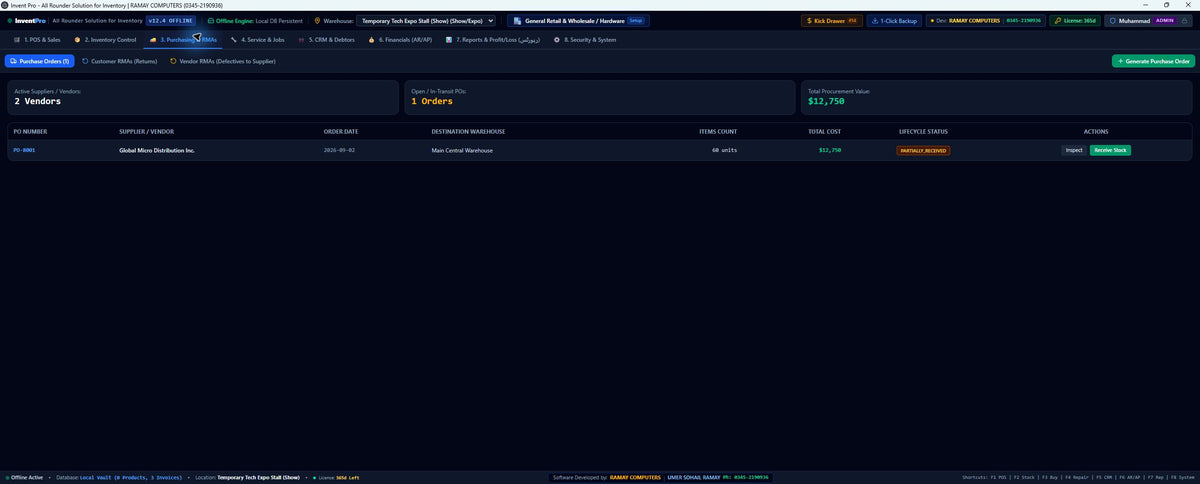Click the shield icon beside Muhammad
The width and height of the screenshot is (1200, 484).
[x=1113, y=20]
